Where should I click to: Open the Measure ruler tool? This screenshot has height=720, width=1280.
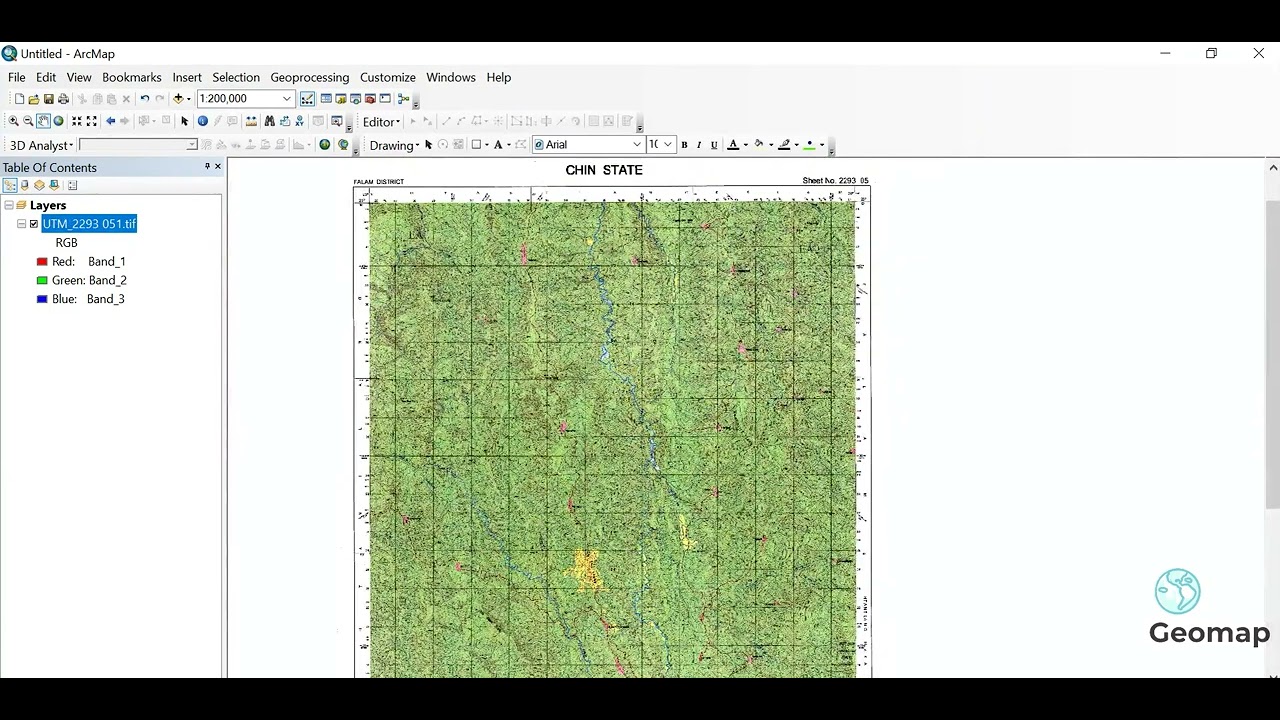(250, 121)
